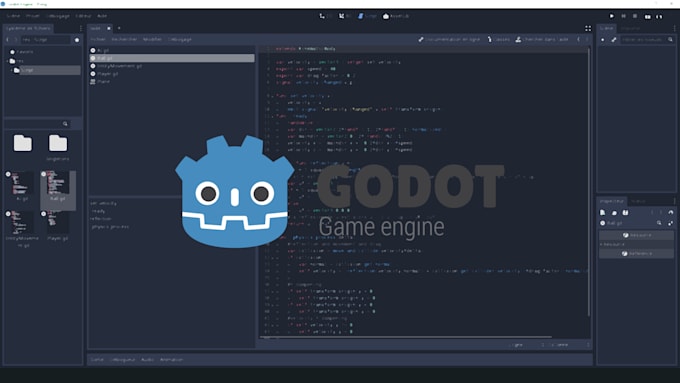Play the edited scene
The width and height of the screenshot is (680, 383).
(x=647, y=16)
